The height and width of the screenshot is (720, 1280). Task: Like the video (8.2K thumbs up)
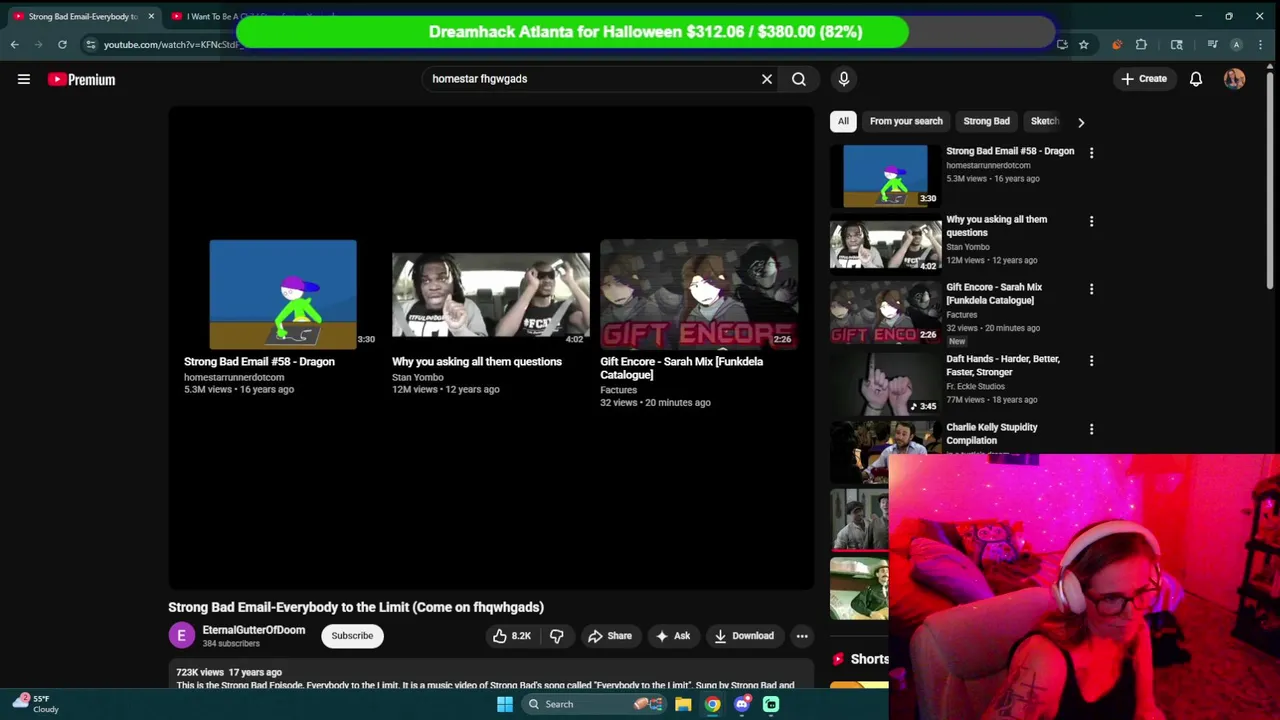click(512, 636)
